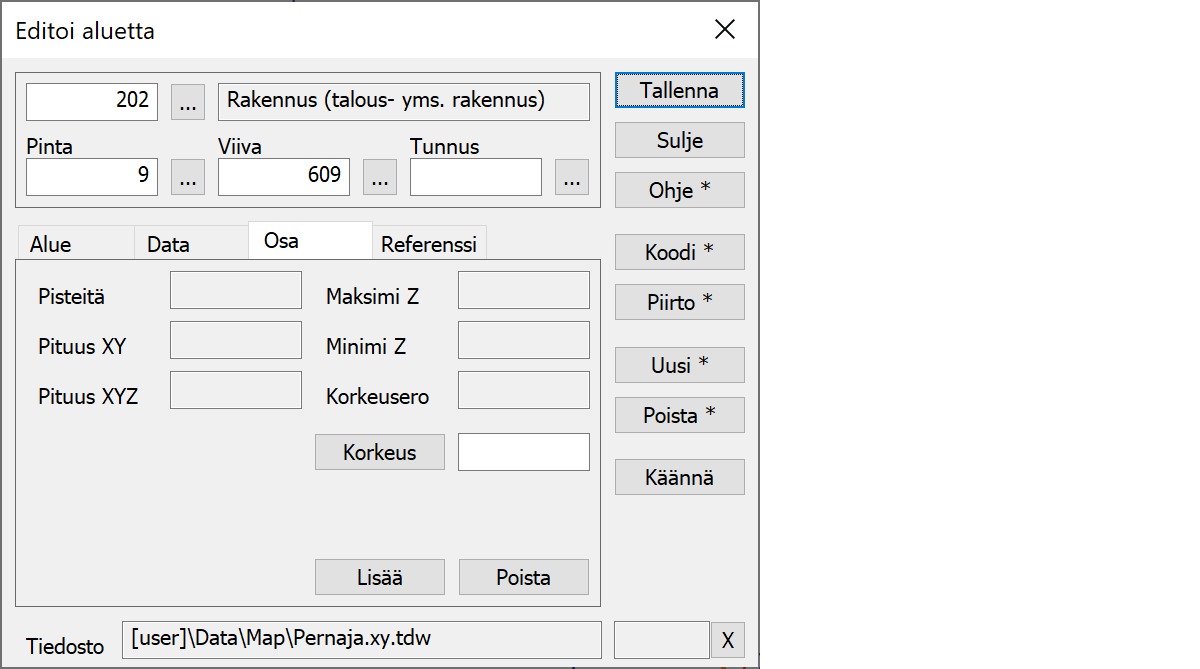
Task: Click the Korkeus button
Action: (x=379, y=452)
